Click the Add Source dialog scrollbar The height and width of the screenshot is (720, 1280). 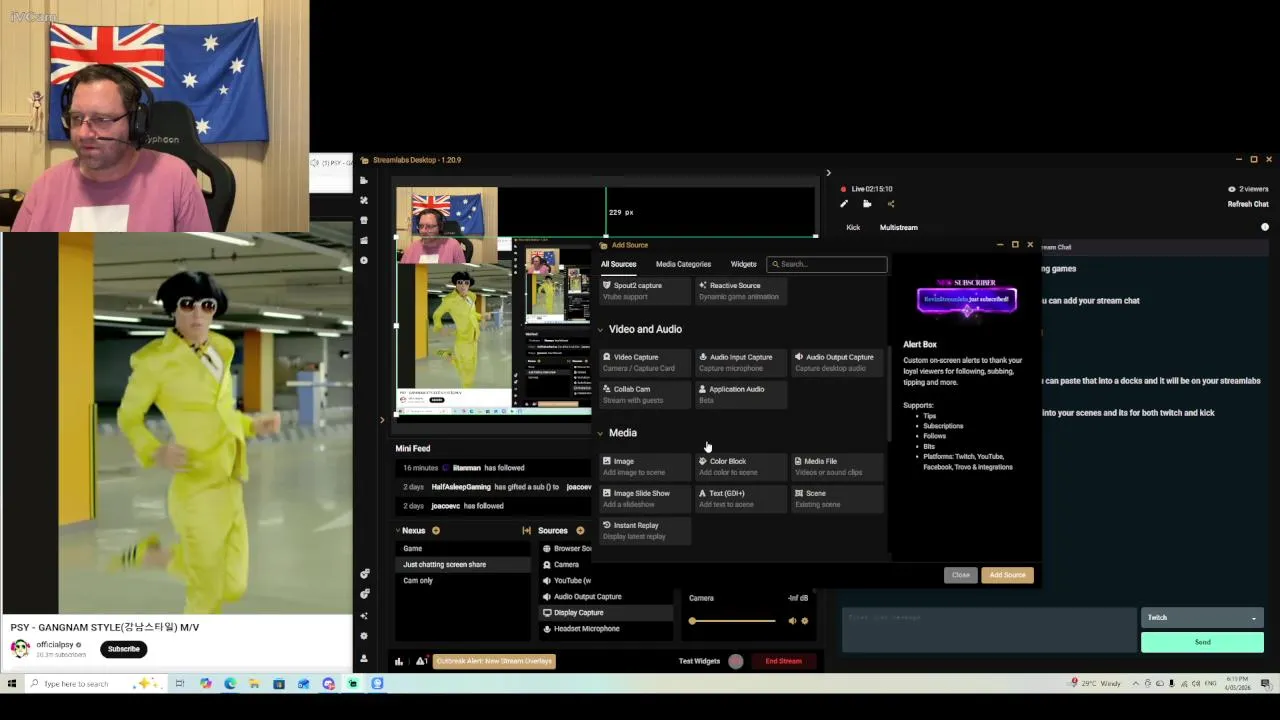coord(888,393)
